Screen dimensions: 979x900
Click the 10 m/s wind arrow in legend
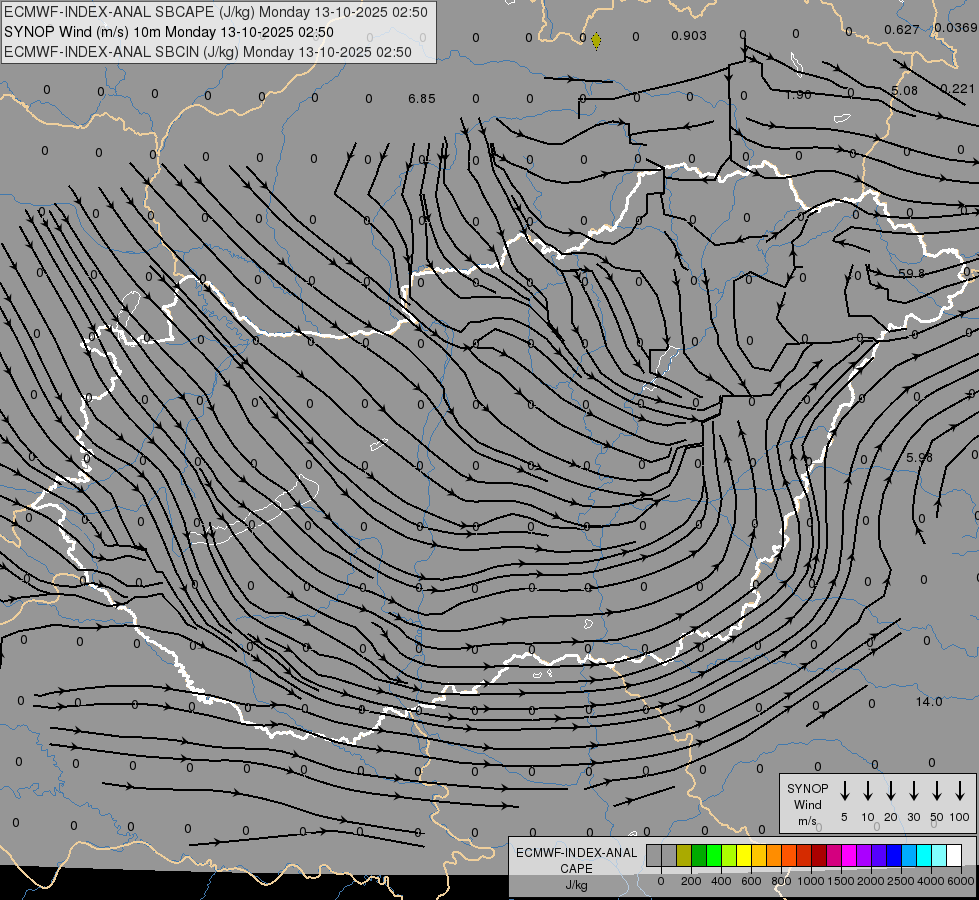[x=867, y=791]
